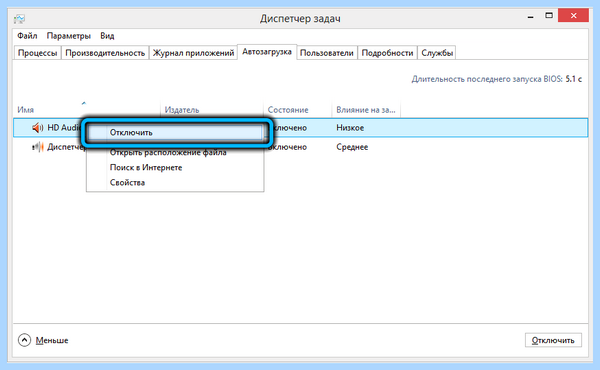Close the Диспетчер задач window
The image size is (600, 370).
tap(573, 16)
